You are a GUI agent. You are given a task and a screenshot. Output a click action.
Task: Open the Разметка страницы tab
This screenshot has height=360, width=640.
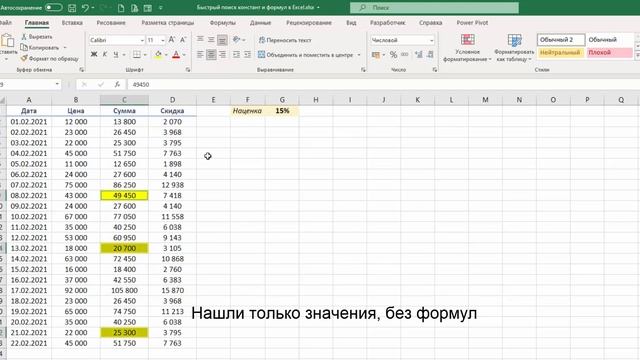[x=168, y=23]
